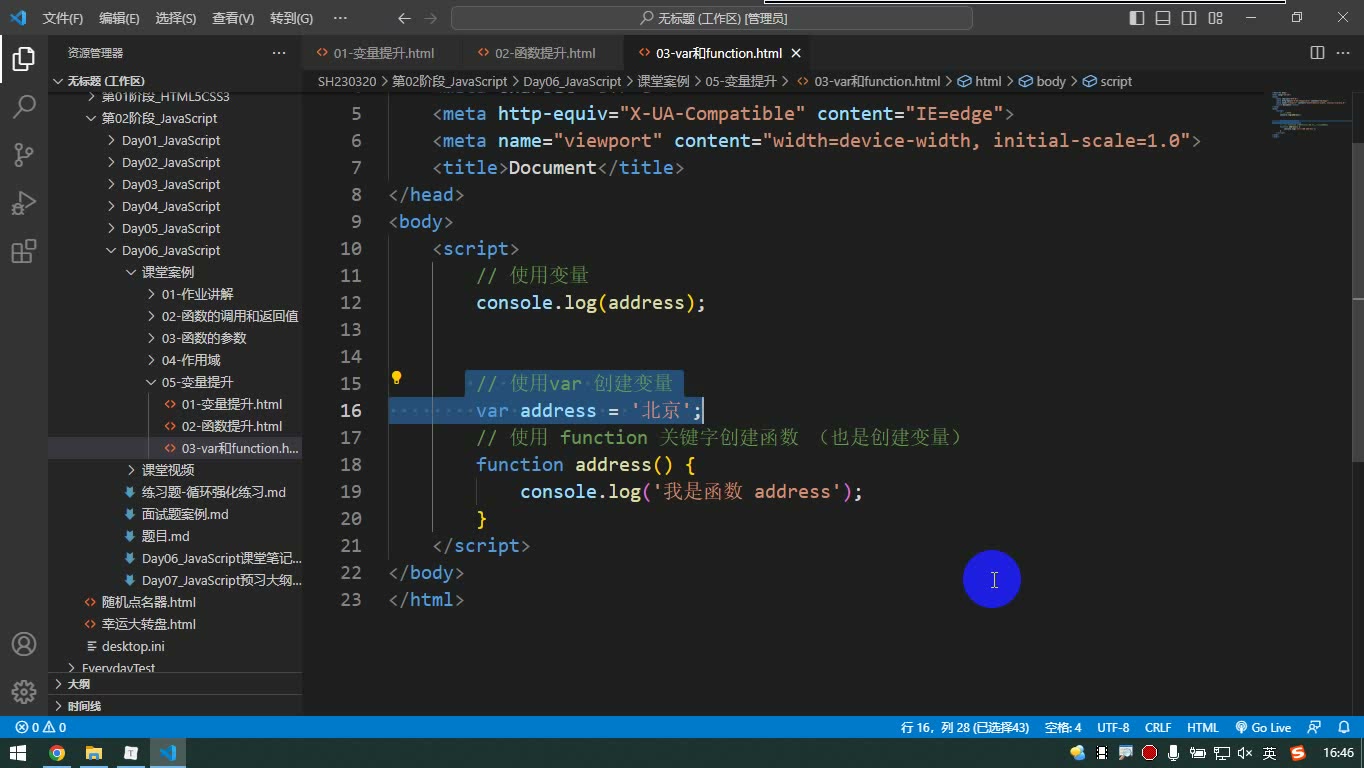Toggle the primary side bar layout icon

pyautogui.click(x=1137, y=18)
